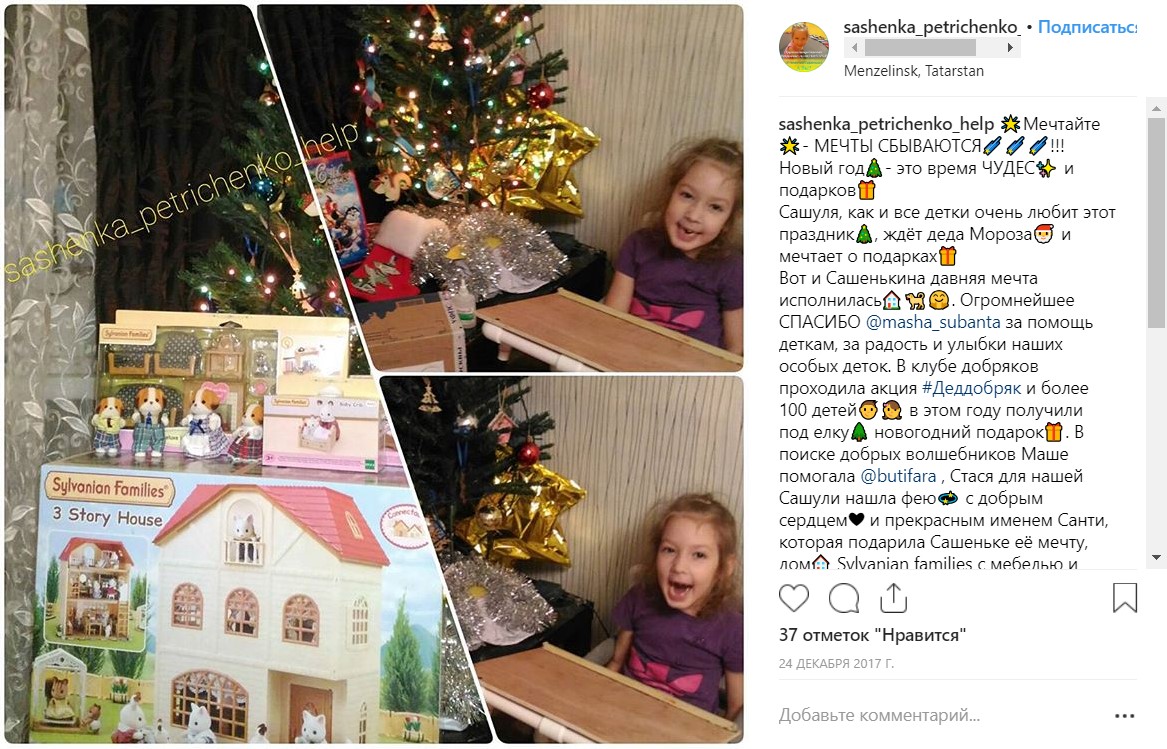Open @masha_subanta profile link
This screenshot has width=1167, height=749.
[x=933, y=322]
